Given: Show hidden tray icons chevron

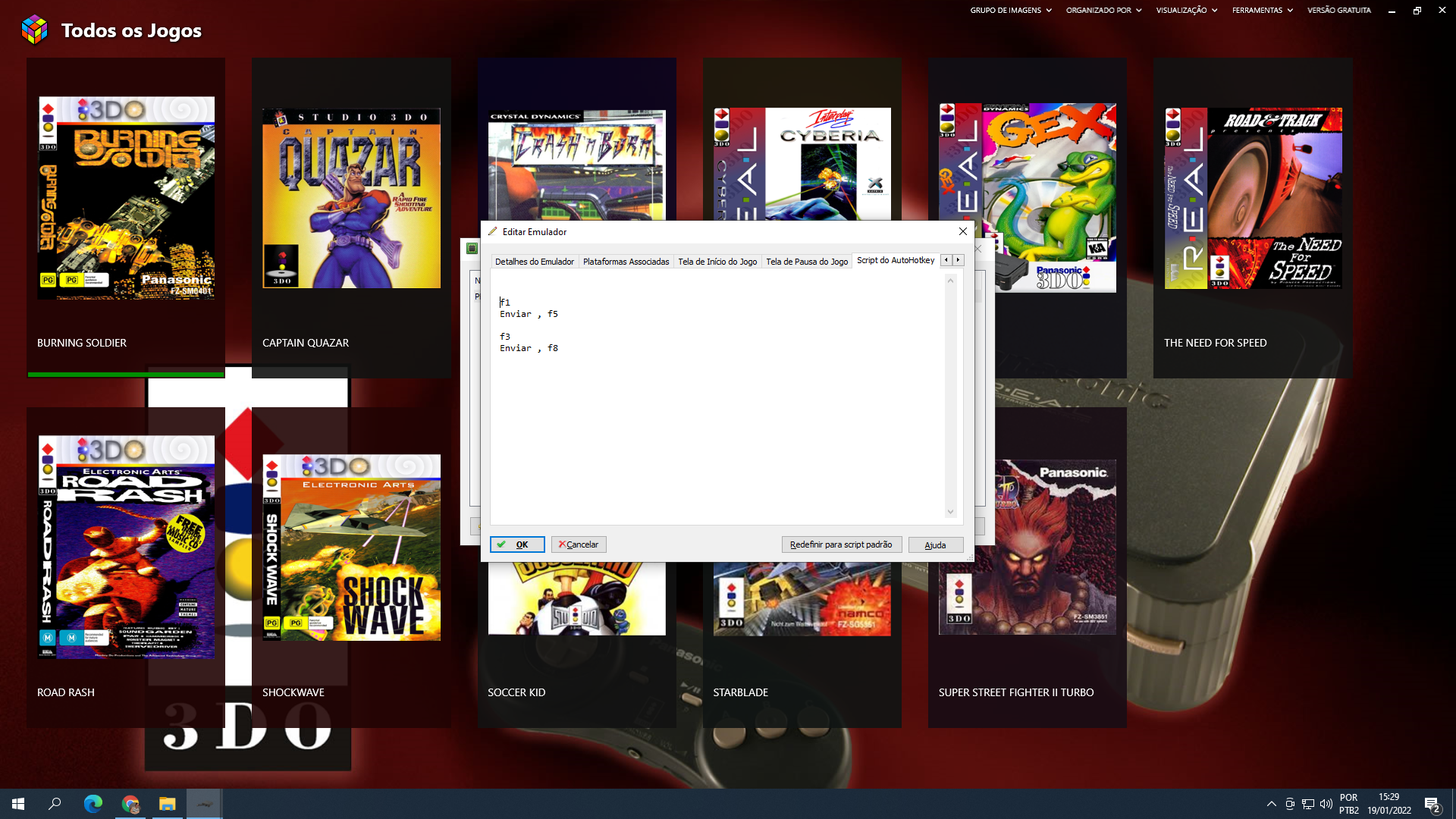Looking at the screenshot, I should pos(1271,804).
